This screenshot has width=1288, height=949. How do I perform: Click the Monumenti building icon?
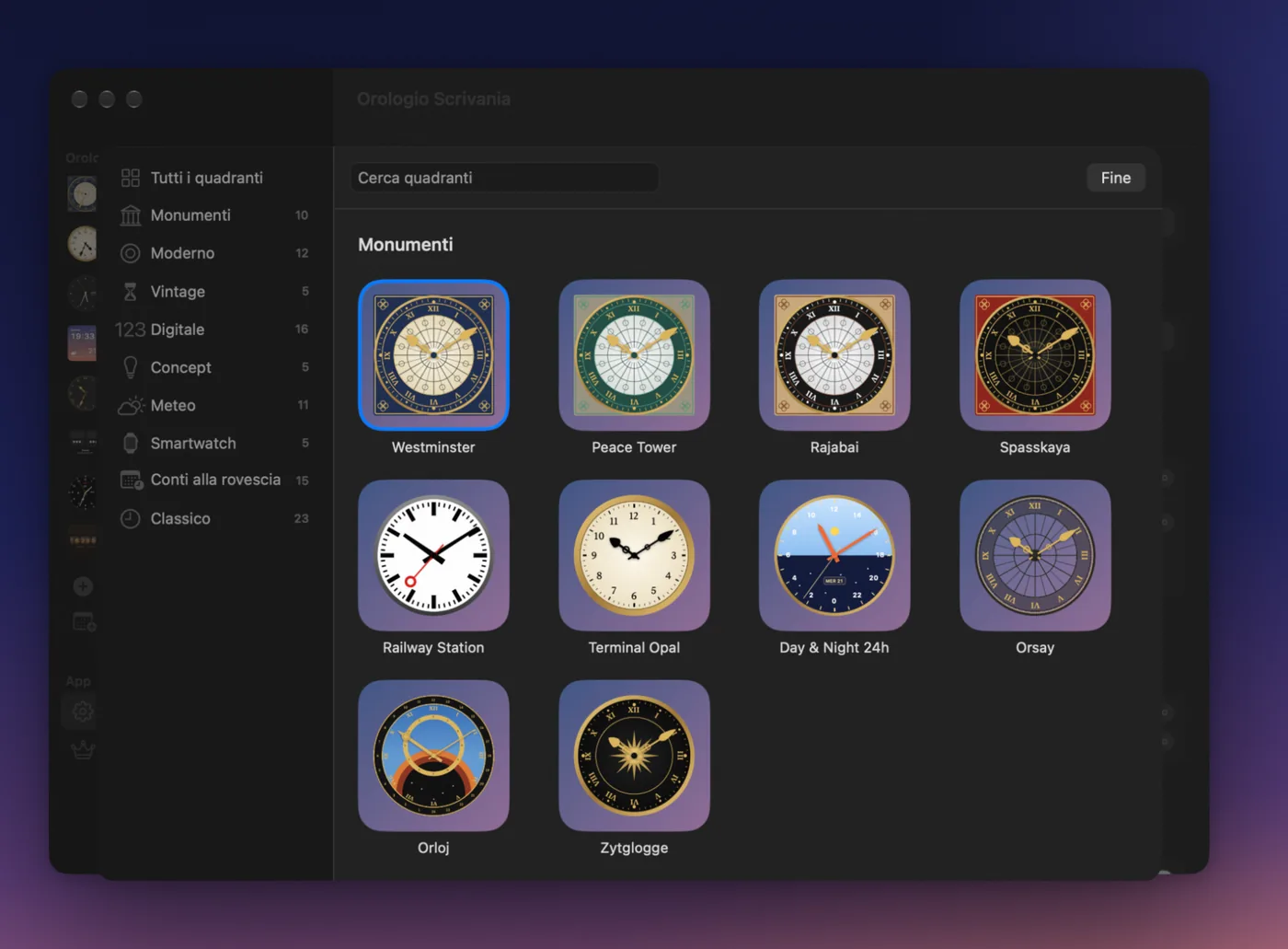131,215
